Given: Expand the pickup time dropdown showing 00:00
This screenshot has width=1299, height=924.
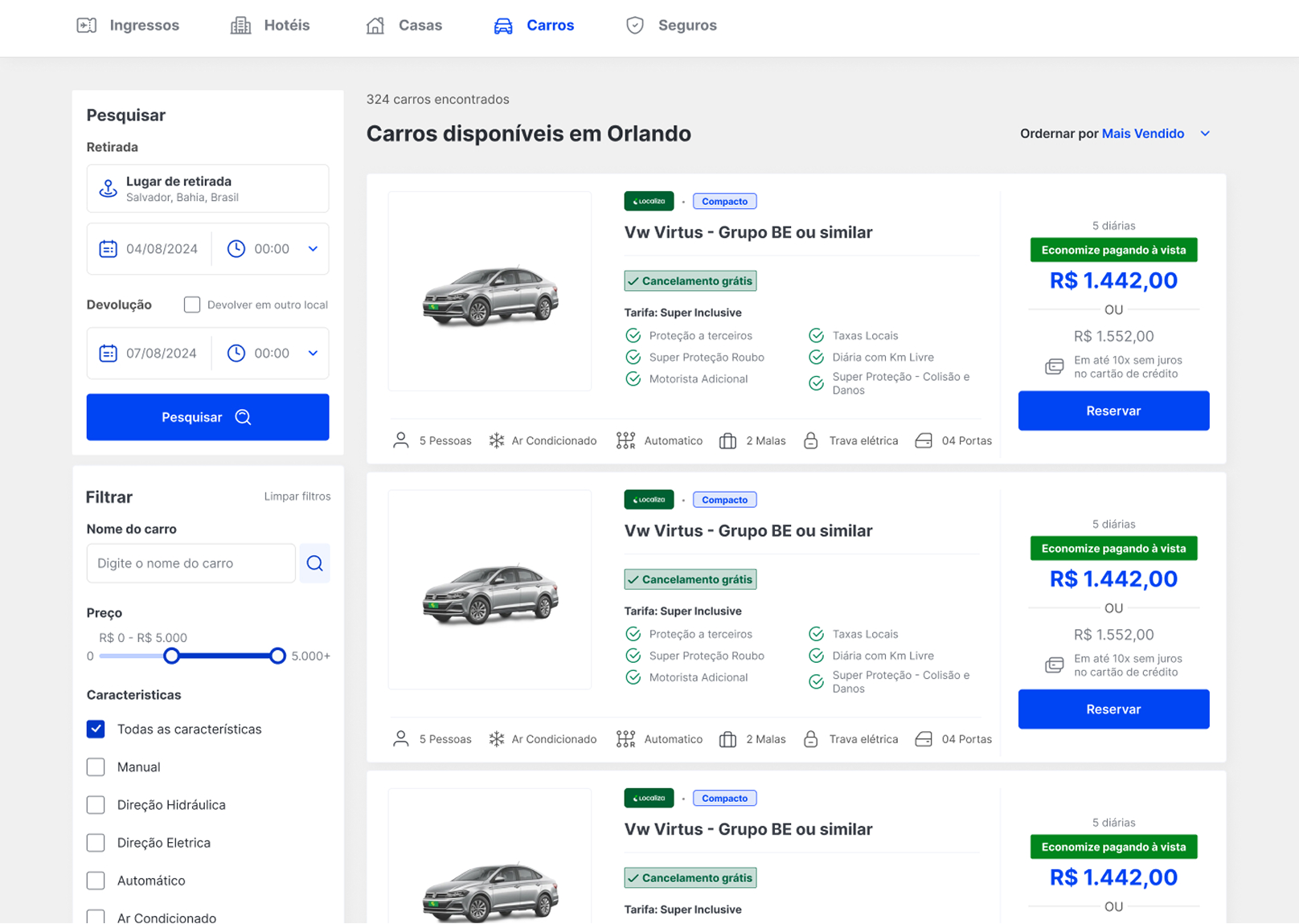Looking at the screenshot, I should point(312,248).
